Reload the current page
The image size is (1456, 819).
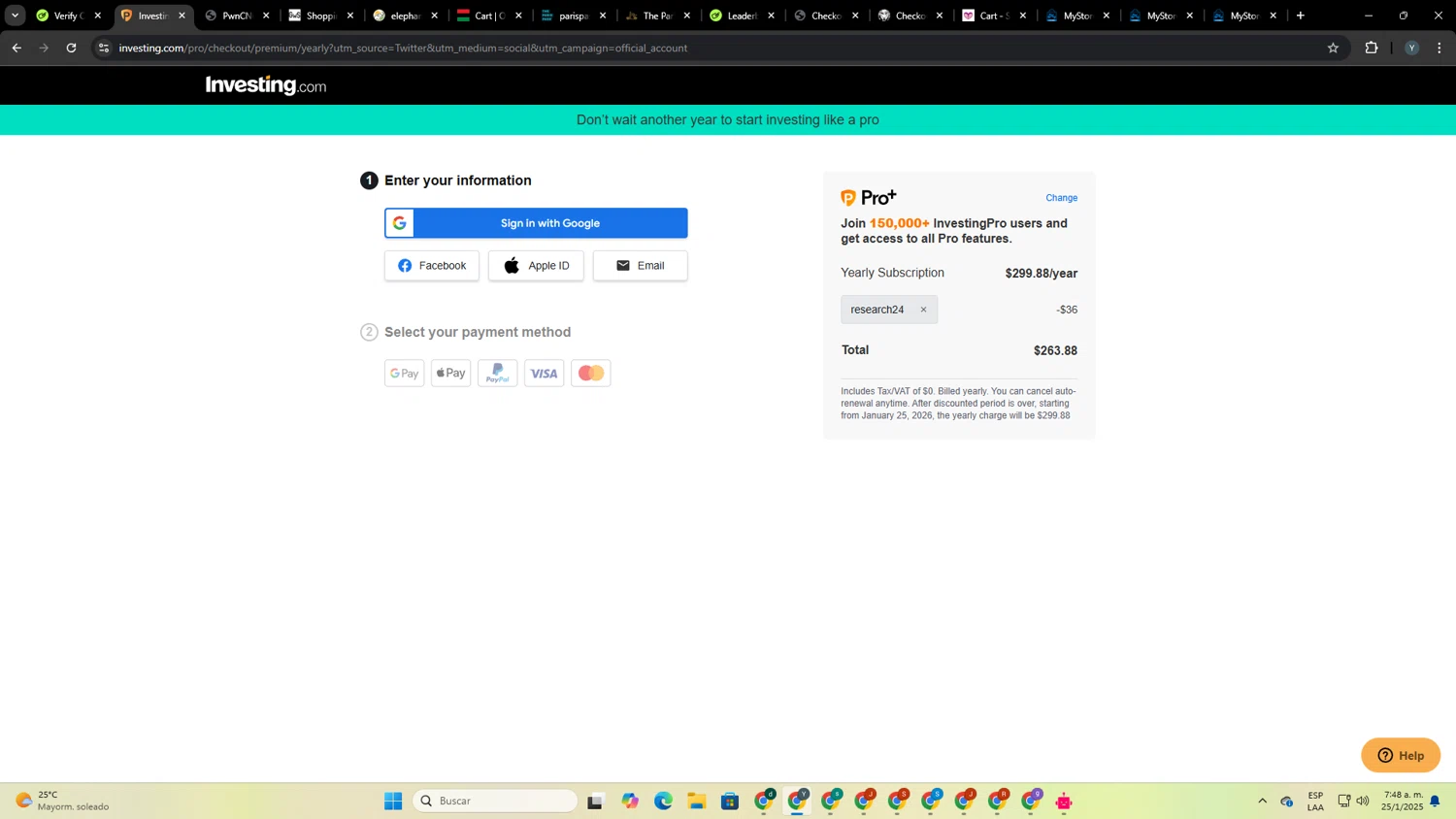(x=71, y=48)
